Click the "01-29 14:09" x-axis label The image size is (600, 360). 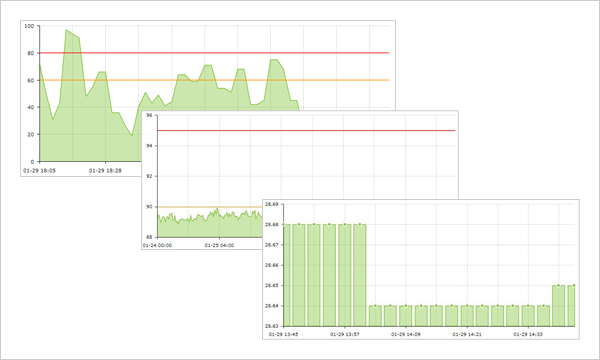406,334
